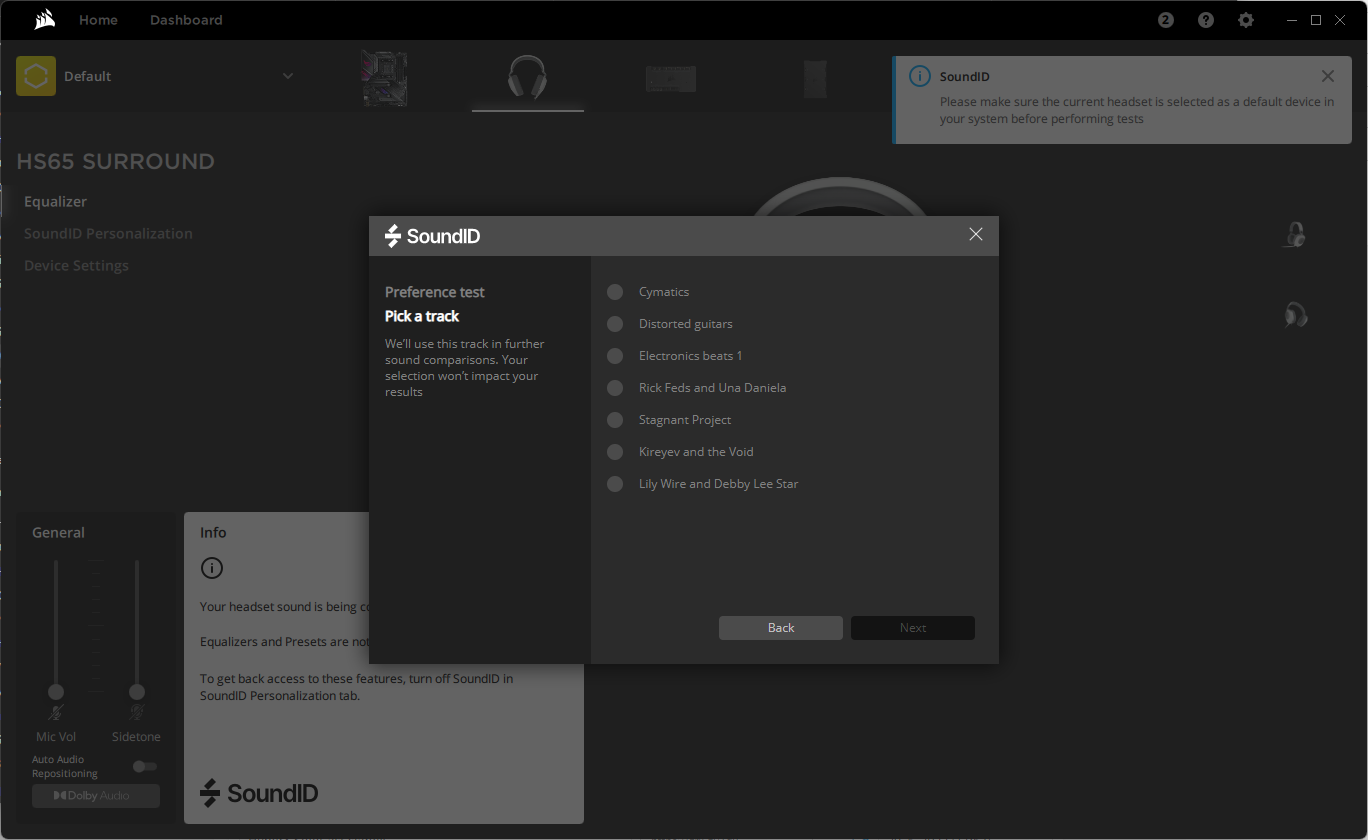Screen dimensions: 1368x840
Task: Click the Info panel circle-i icon
Action: (212, 568)
